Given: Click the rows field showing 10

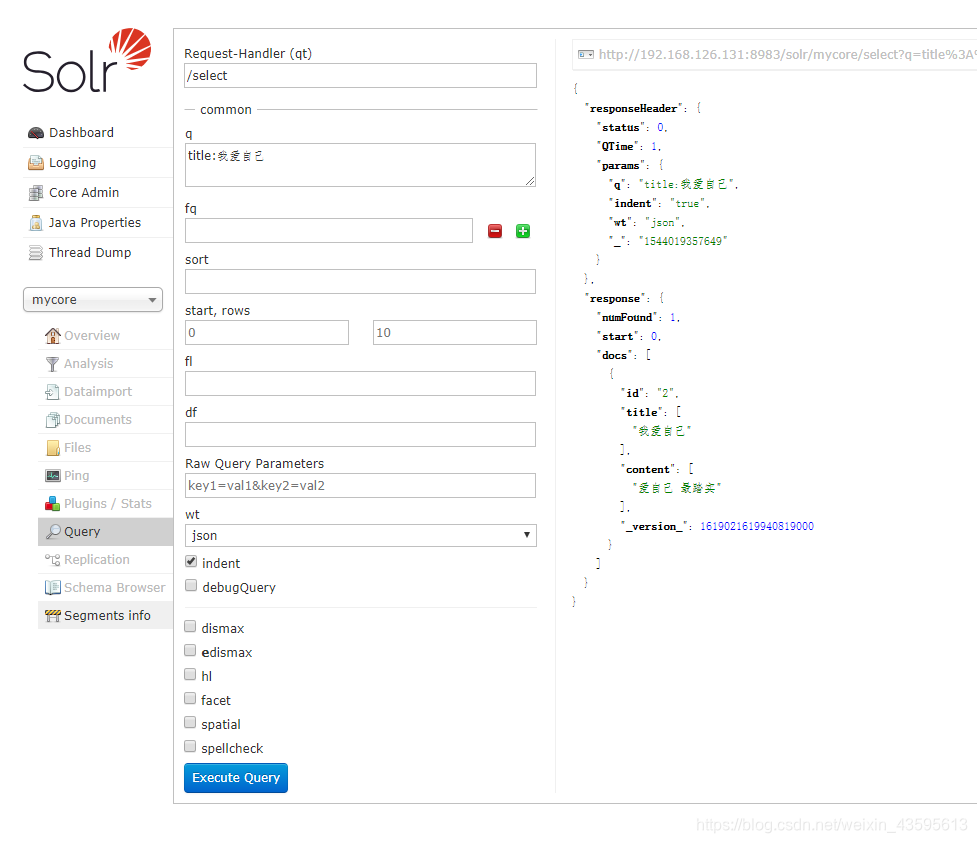Looking at the screenshot, I should [x=455, y=333].
